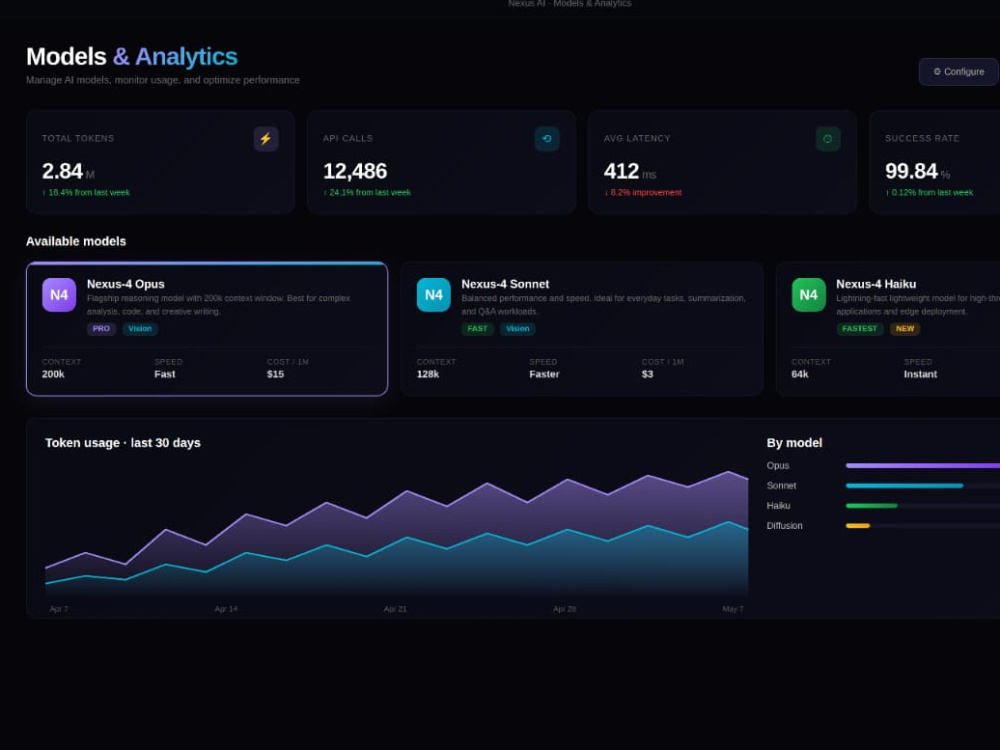Image resolution: width=1000 pixels, height=750 pixels.
Task: Click the Haiku usage bar in By model
Action: click(x=871, y=506)
